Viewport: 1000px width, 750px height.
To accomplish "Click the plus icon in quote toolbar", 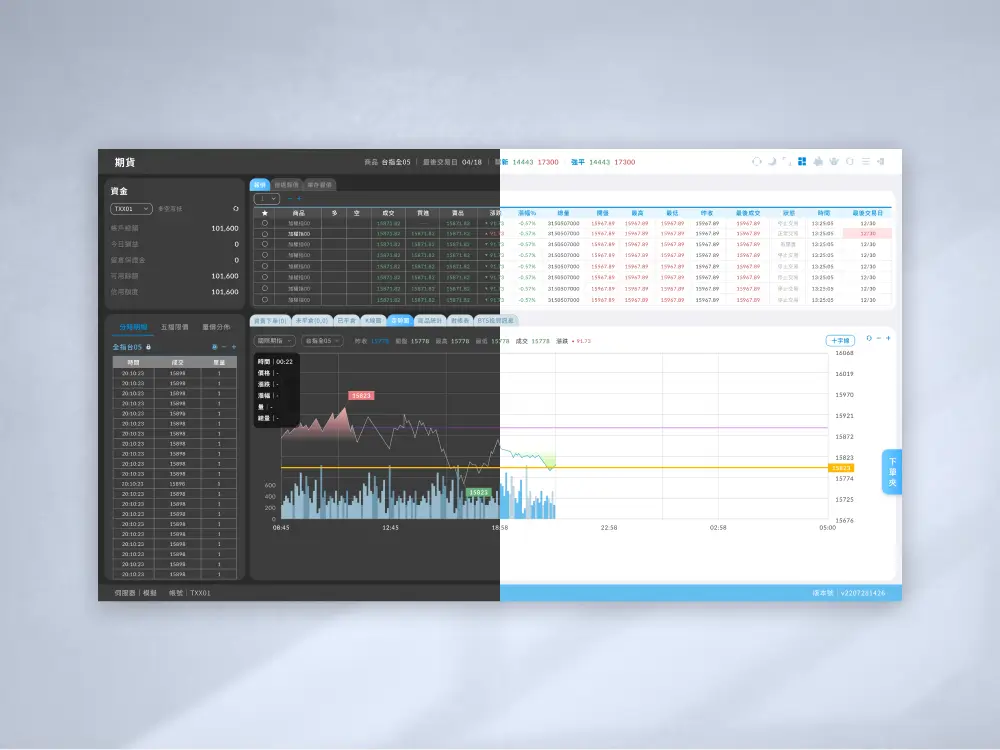I will coord(298,198).
